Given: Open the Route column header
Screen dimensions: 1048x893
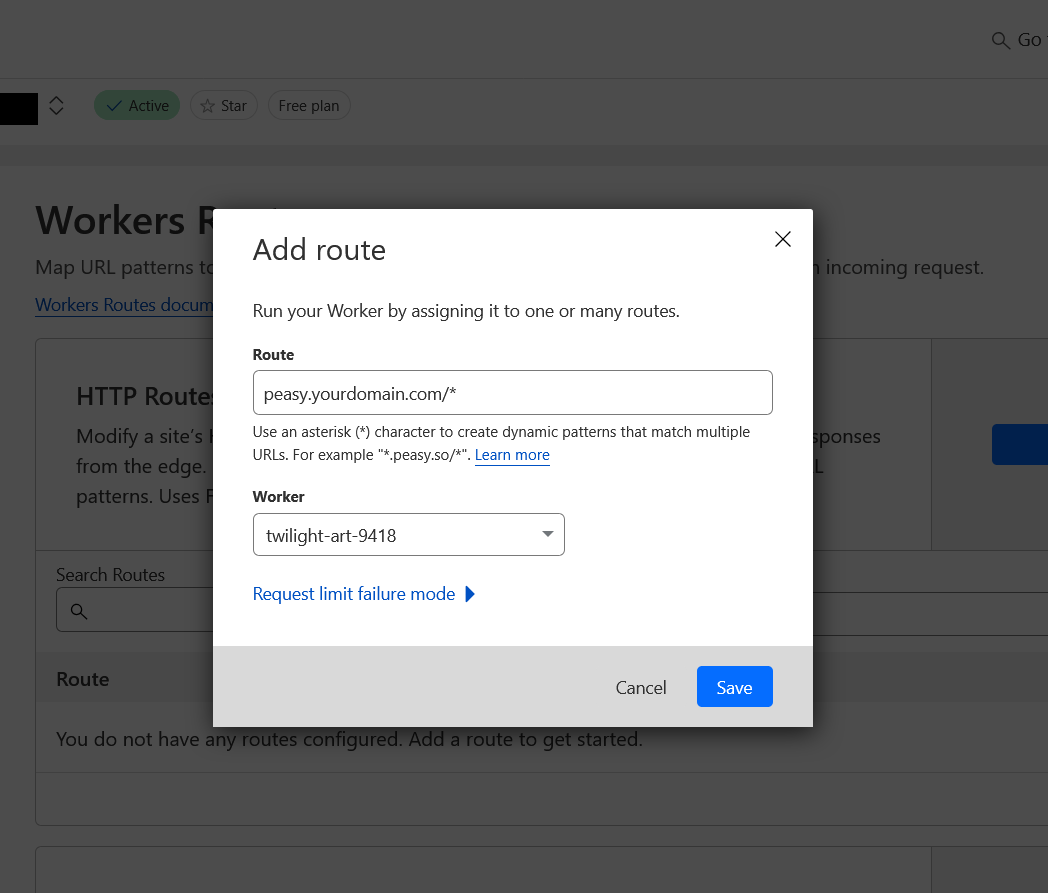Looking at the screenshot, I should [83, 679].
